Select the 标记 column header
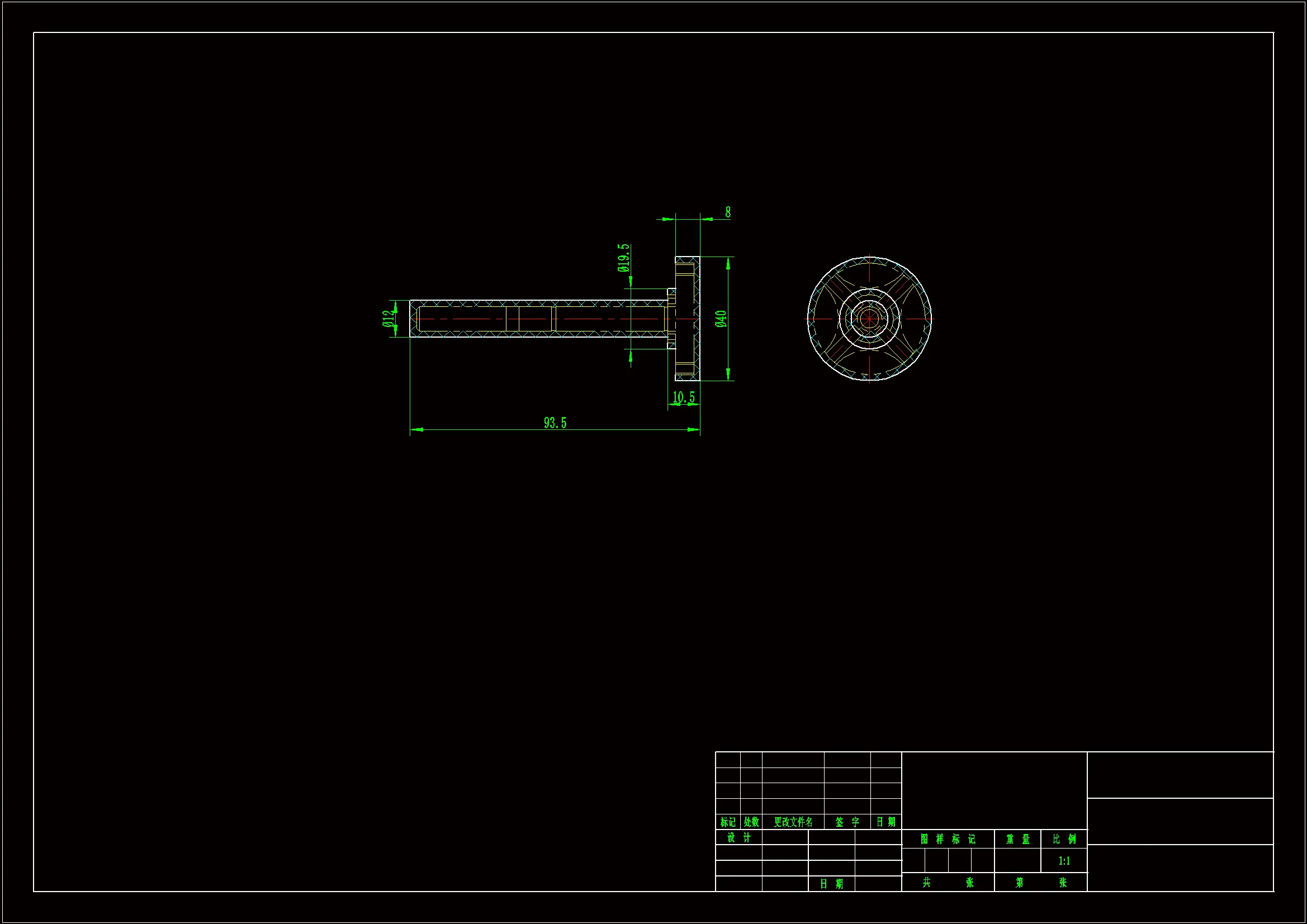1307x924 pixels. coord(728,822)
